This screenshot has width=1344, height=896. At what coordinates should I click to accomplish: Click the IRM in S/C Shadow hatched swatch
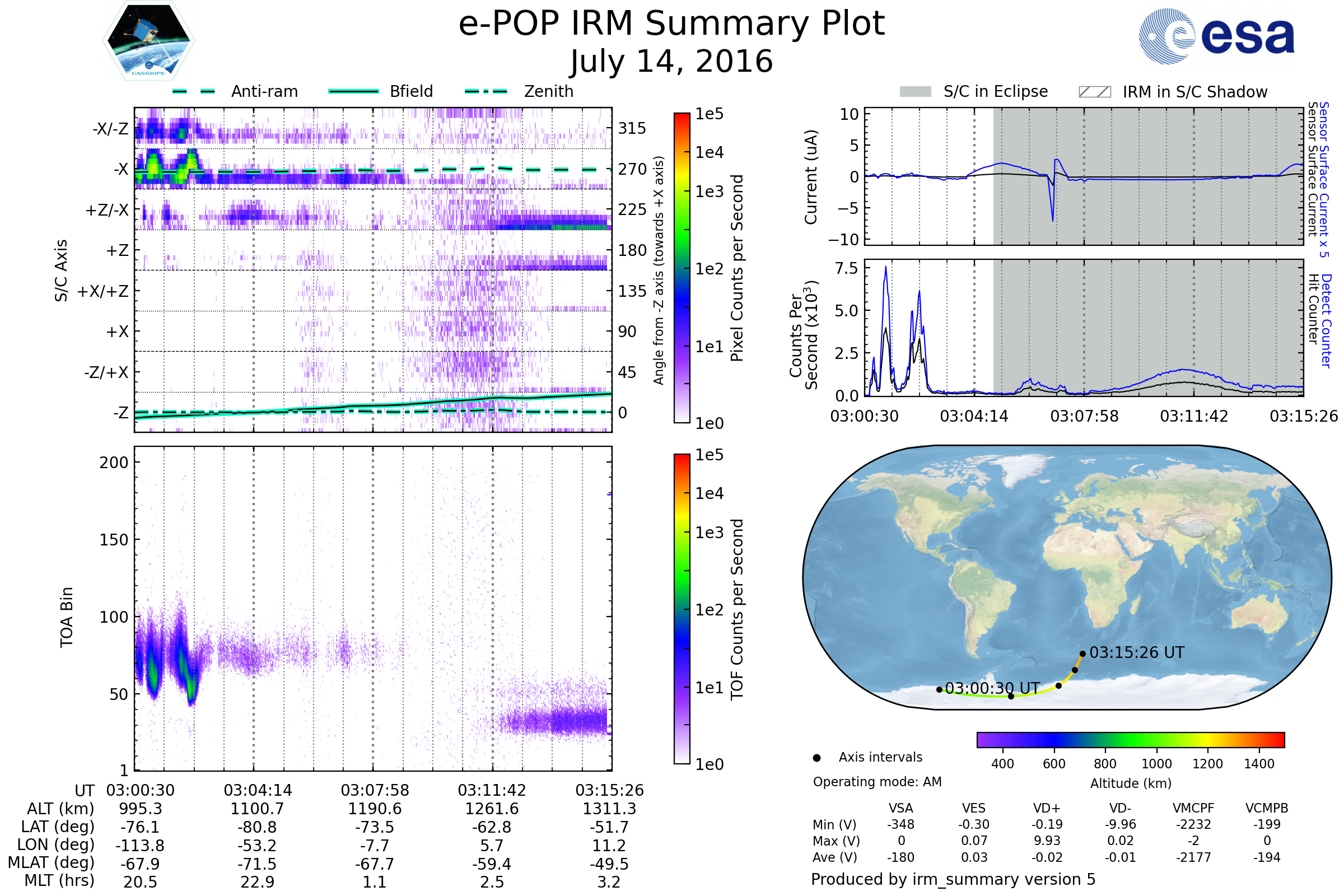pos(1095,92)
